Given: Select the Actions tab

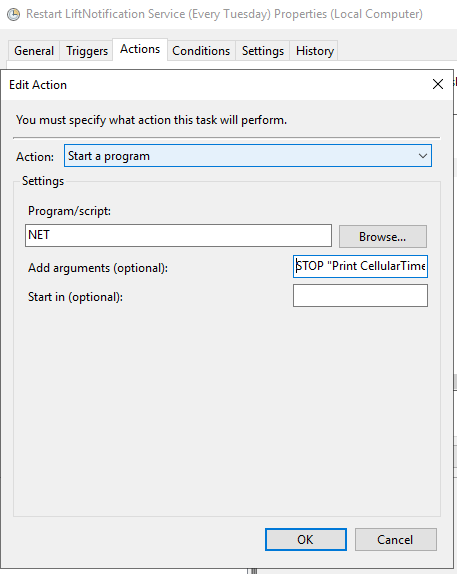Looking at the screenshot, I should point(140,49).
